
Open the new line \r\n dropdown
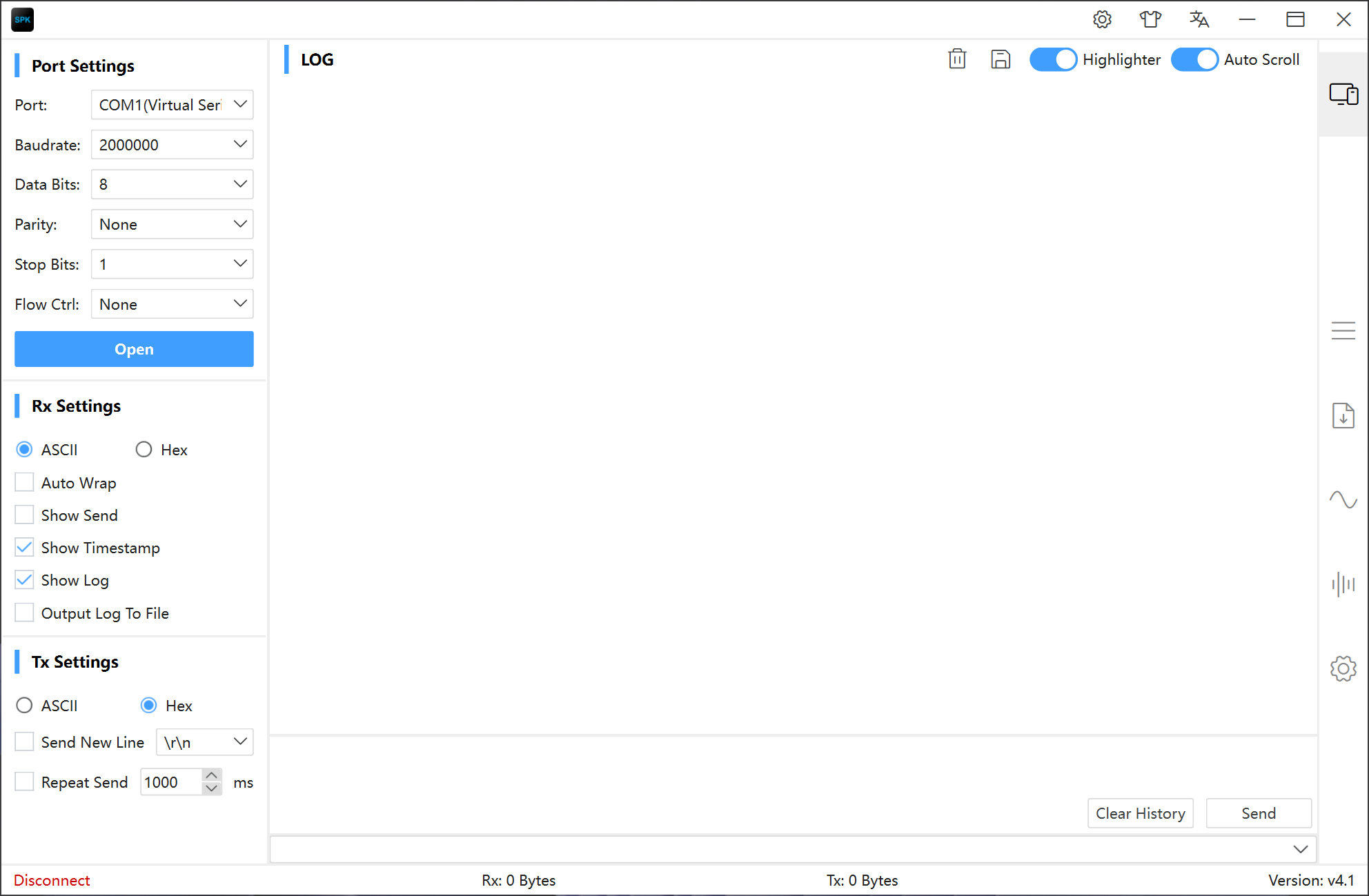pyautogui.click(x=205, y=742)
